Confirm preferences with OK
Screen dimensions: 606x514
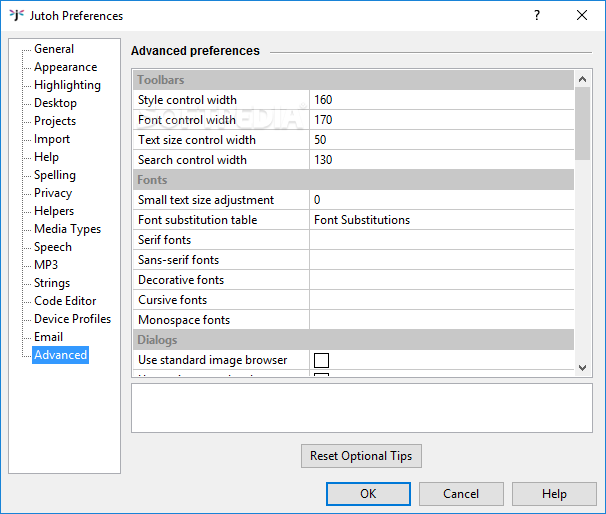pos(368,494)
